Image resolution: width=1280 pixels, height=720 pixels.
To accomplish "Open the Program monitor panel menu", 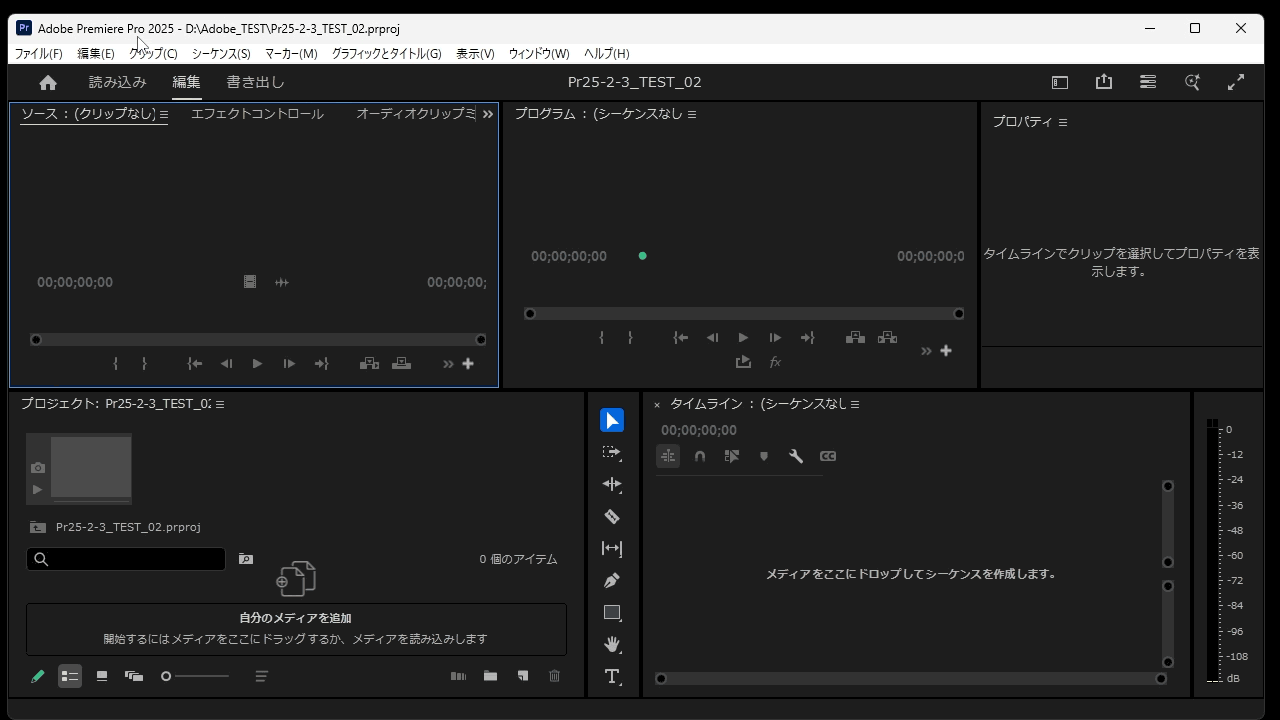I will coord(692,115).
